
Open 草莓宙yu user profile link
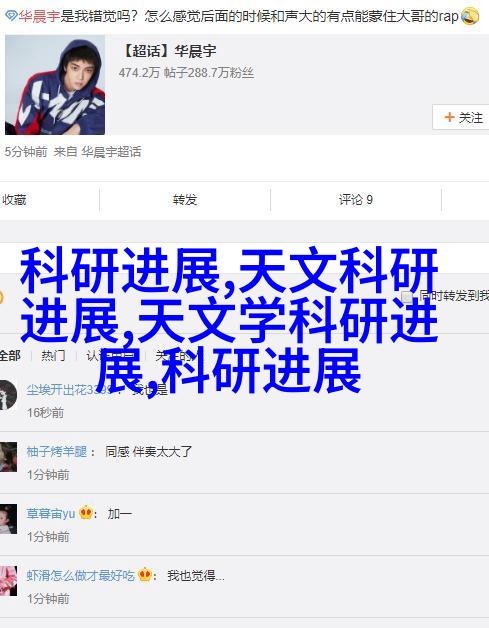50,513
